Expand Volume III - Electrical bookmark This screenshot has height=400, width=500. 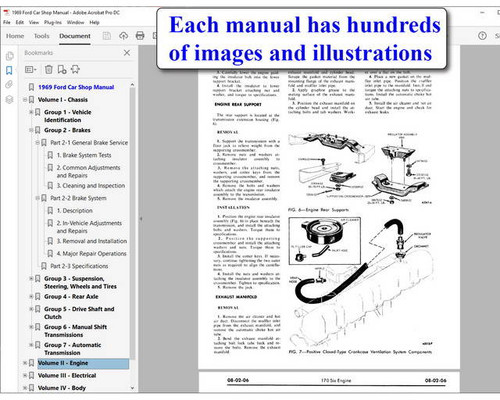tap(25, 376)
